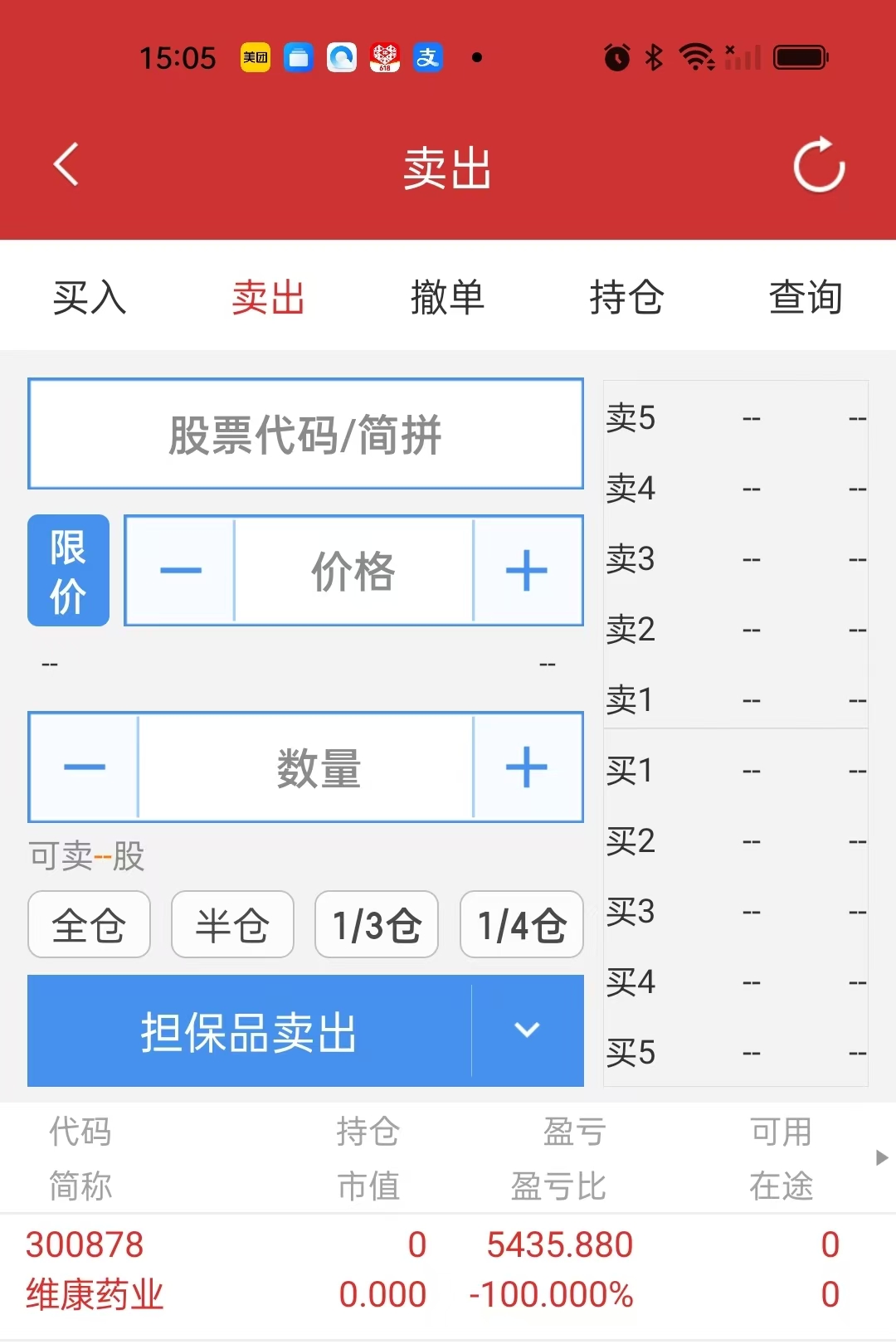Expand more columns with the right triangle
This screenshot has width=896, height=1344.
[x=882, y=1157]
